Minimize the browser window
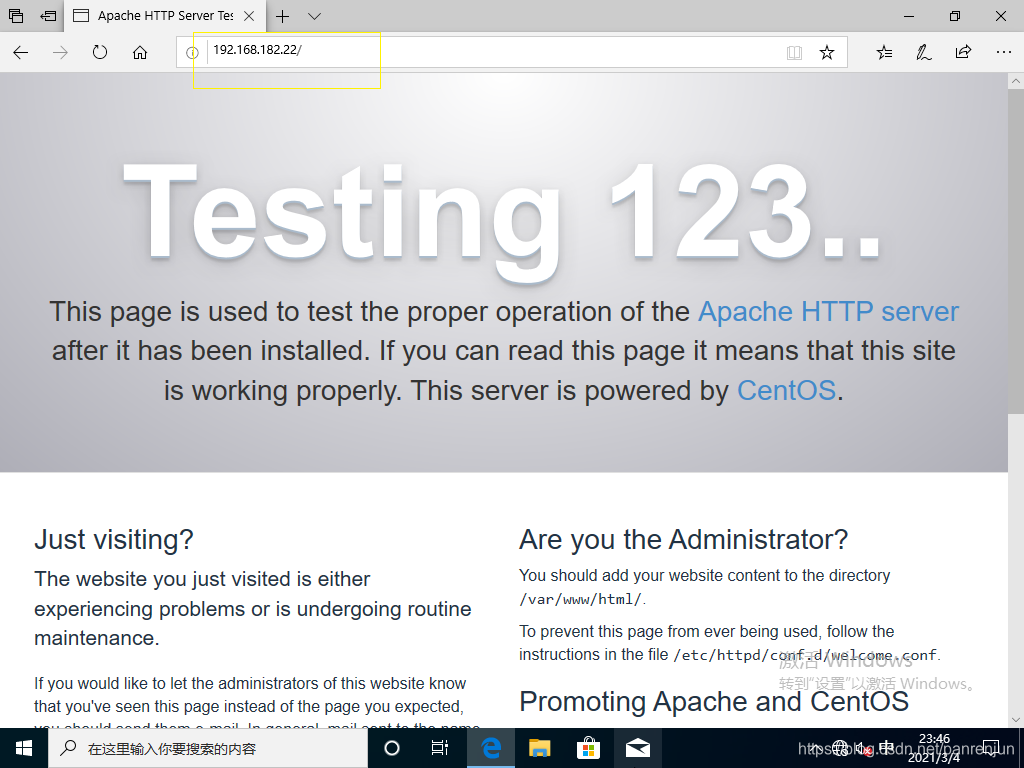1024x768 pixels. pos(909,16)
